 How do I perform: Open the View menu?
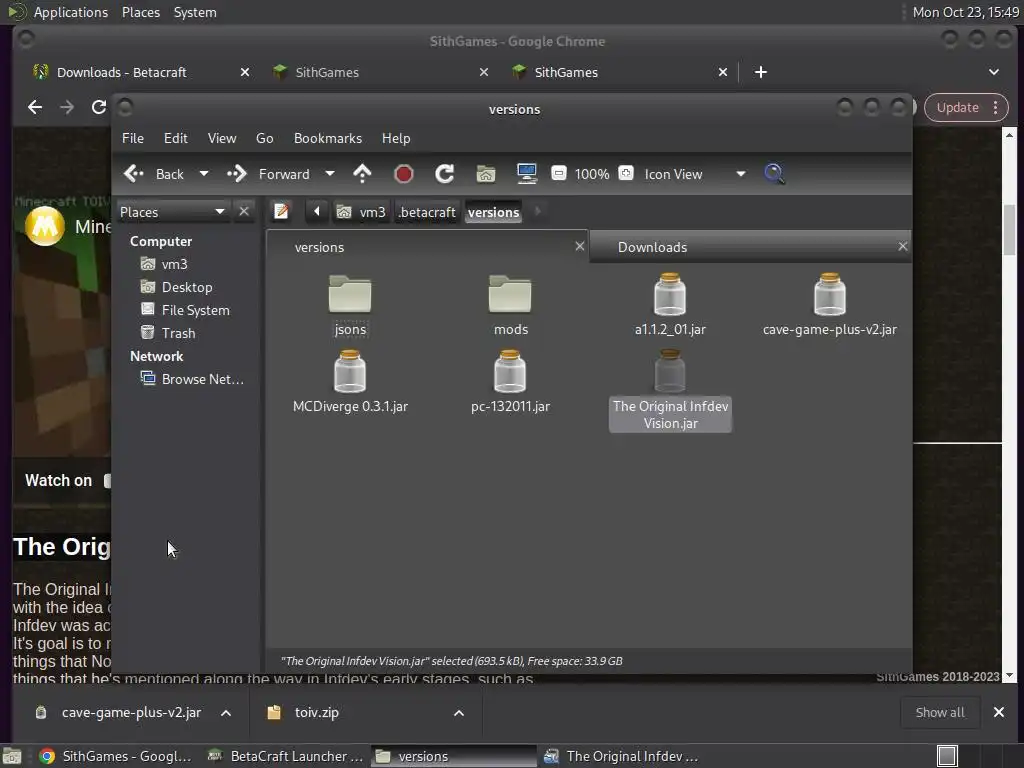(222, 138)
